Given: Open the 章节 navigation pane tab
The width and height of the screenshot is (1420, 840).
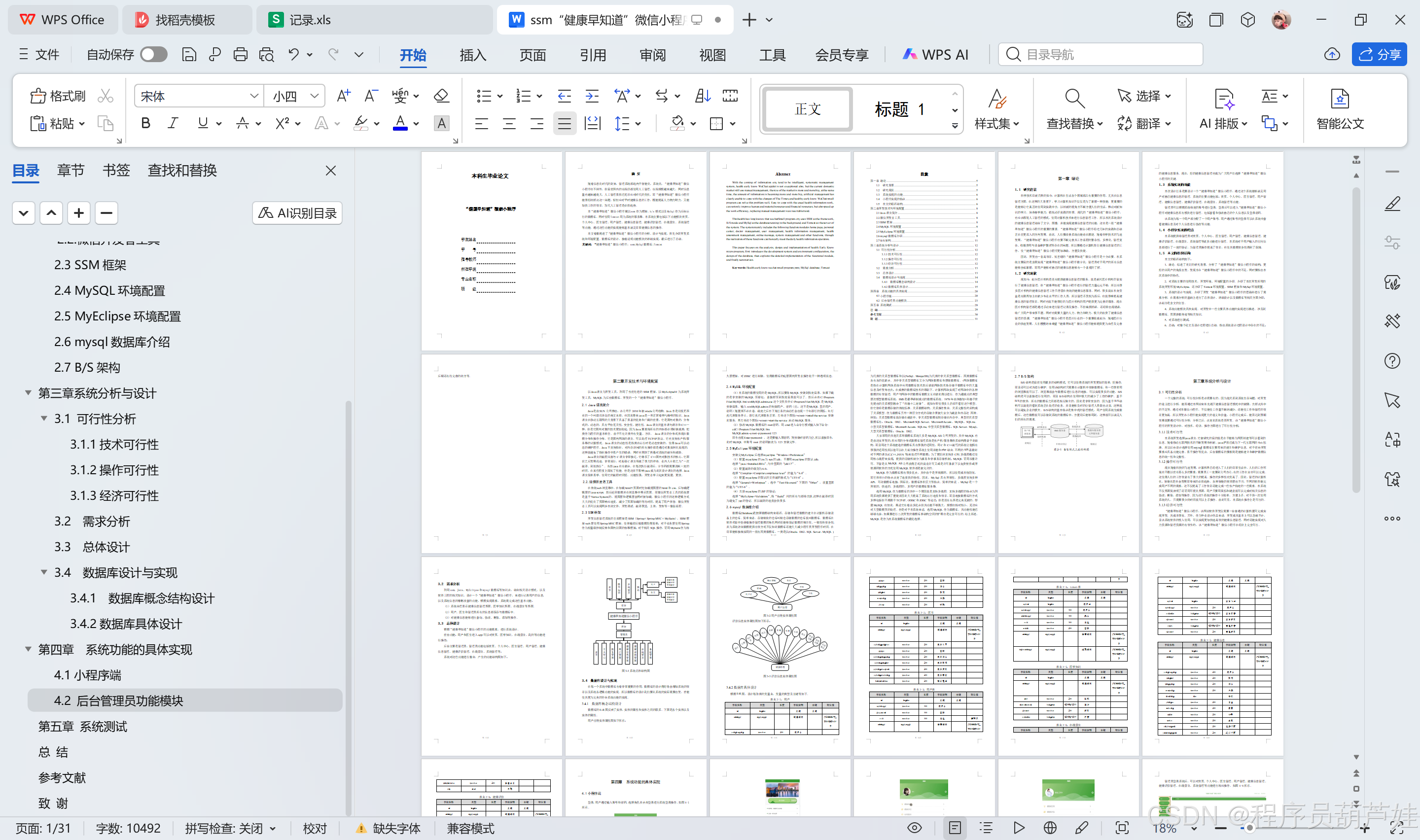Looking at the screenshot, I should (70, 171).
